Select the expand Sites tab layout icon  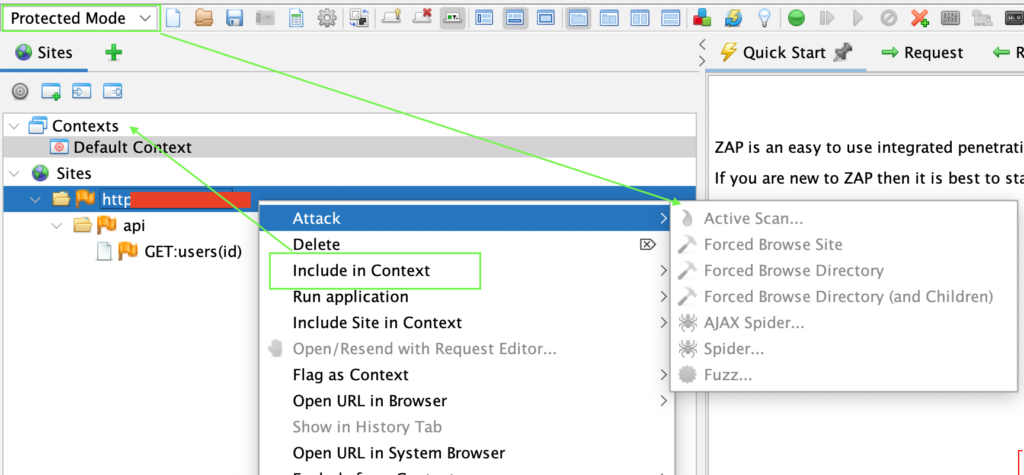(484, 18)
